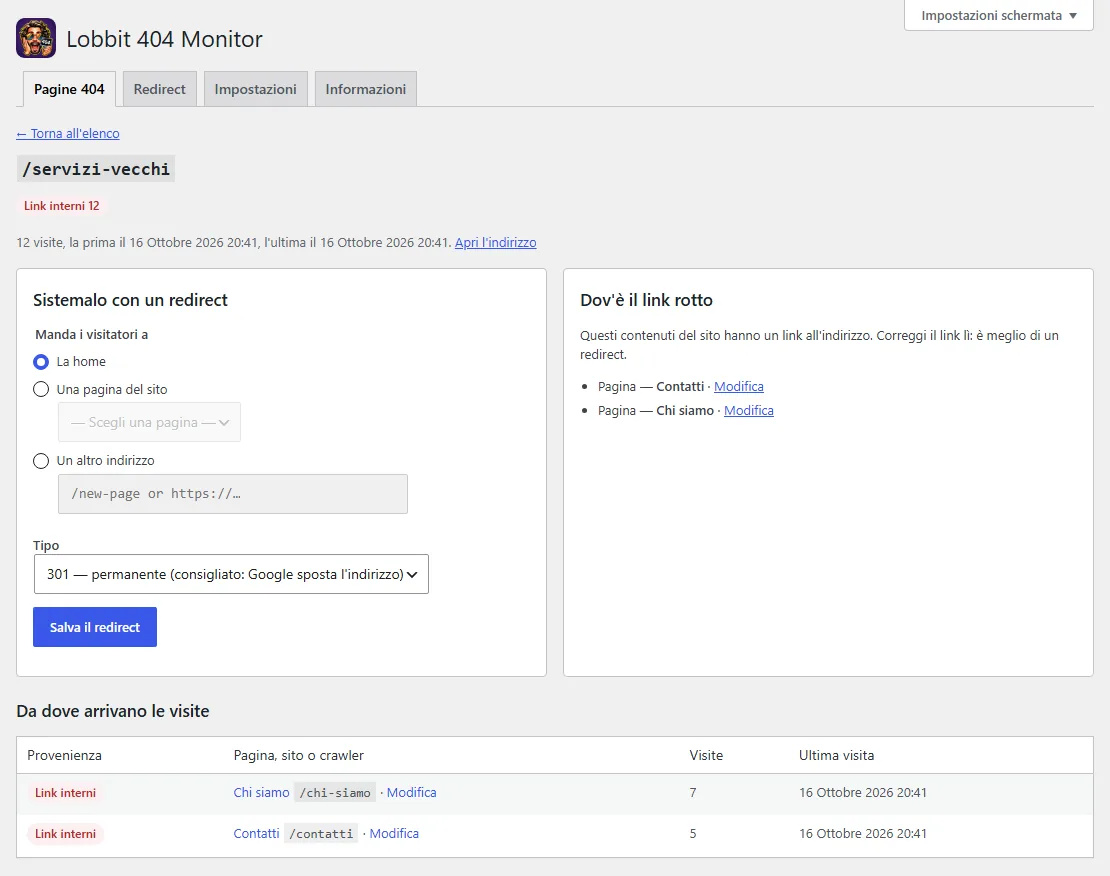This screenshot has width=1110, height=876.
Task: Choose 'Una pagina del sito' radio option
Action: tap(41, 389)
